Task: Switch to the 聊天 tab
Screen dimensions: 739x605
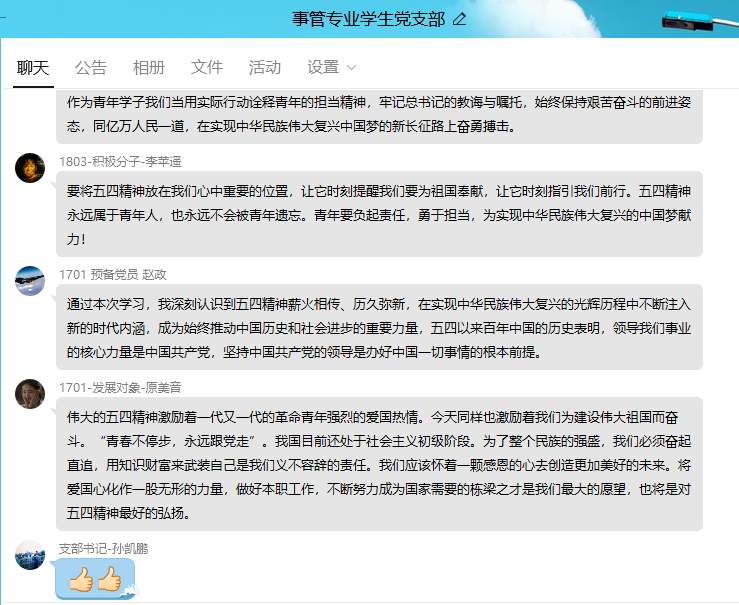Action: (x=33, y=67)
